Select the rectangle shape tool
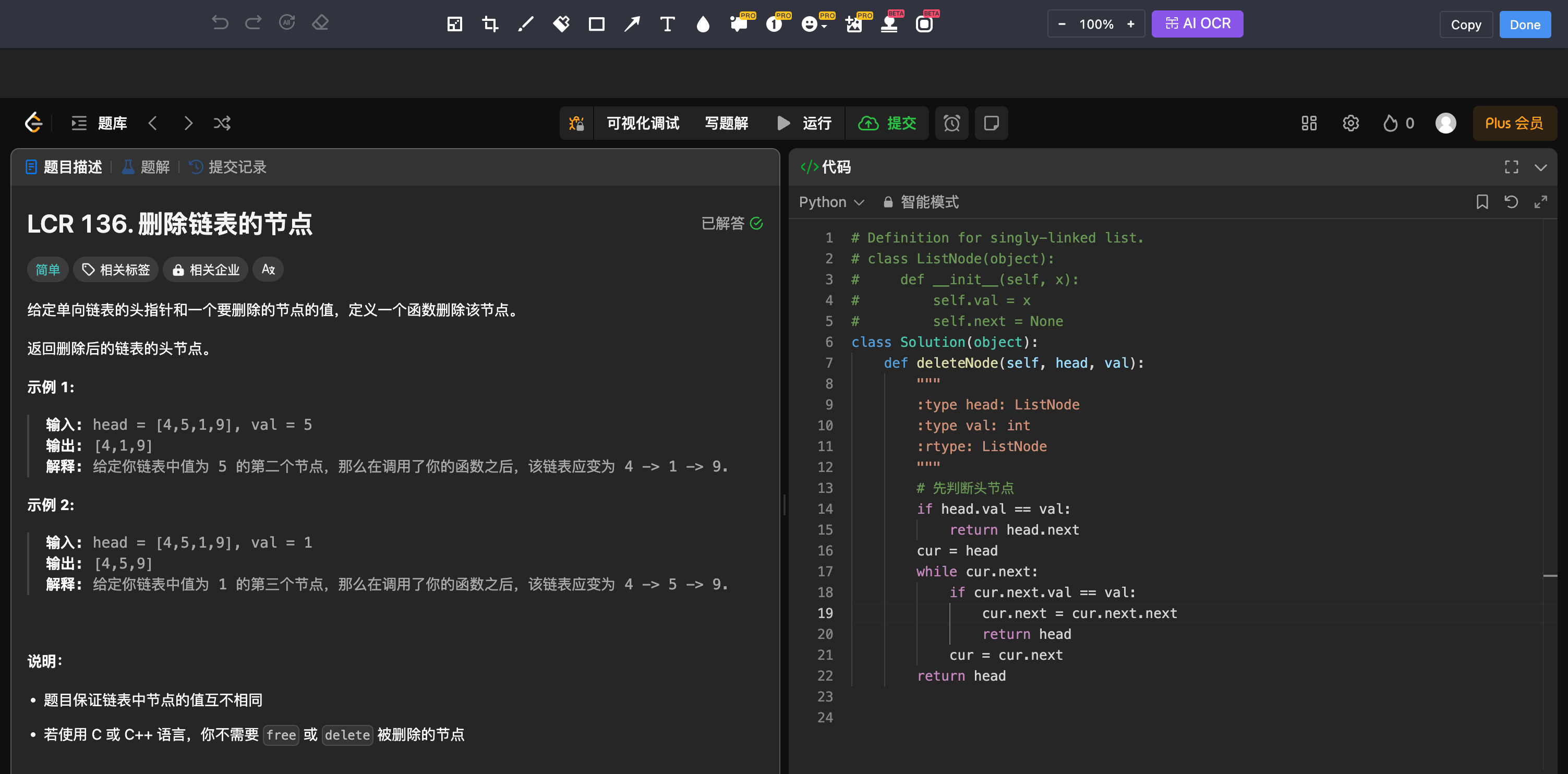 pyautogui.click(x=597, y=25)
